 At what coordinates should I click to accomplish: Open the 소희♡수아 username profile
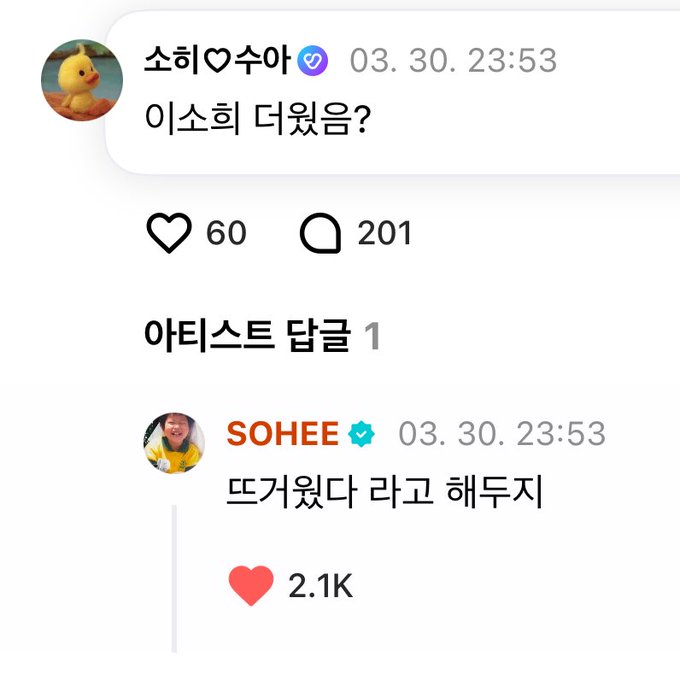216,61
